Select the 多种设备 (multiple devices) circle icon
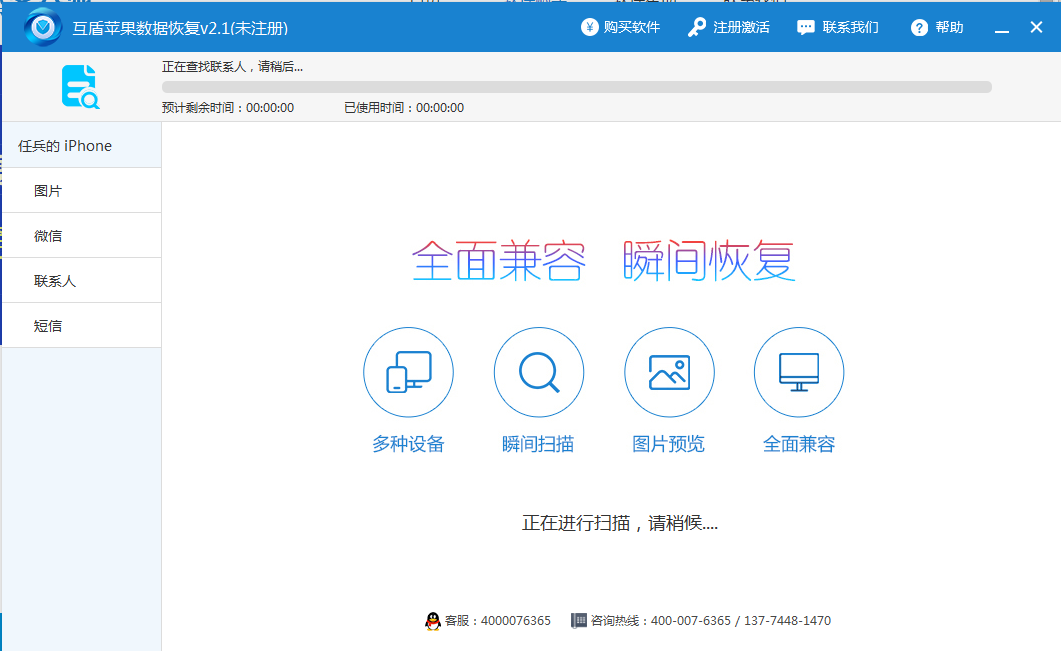This screenshot has height=651, width=1061. [408, 371]
